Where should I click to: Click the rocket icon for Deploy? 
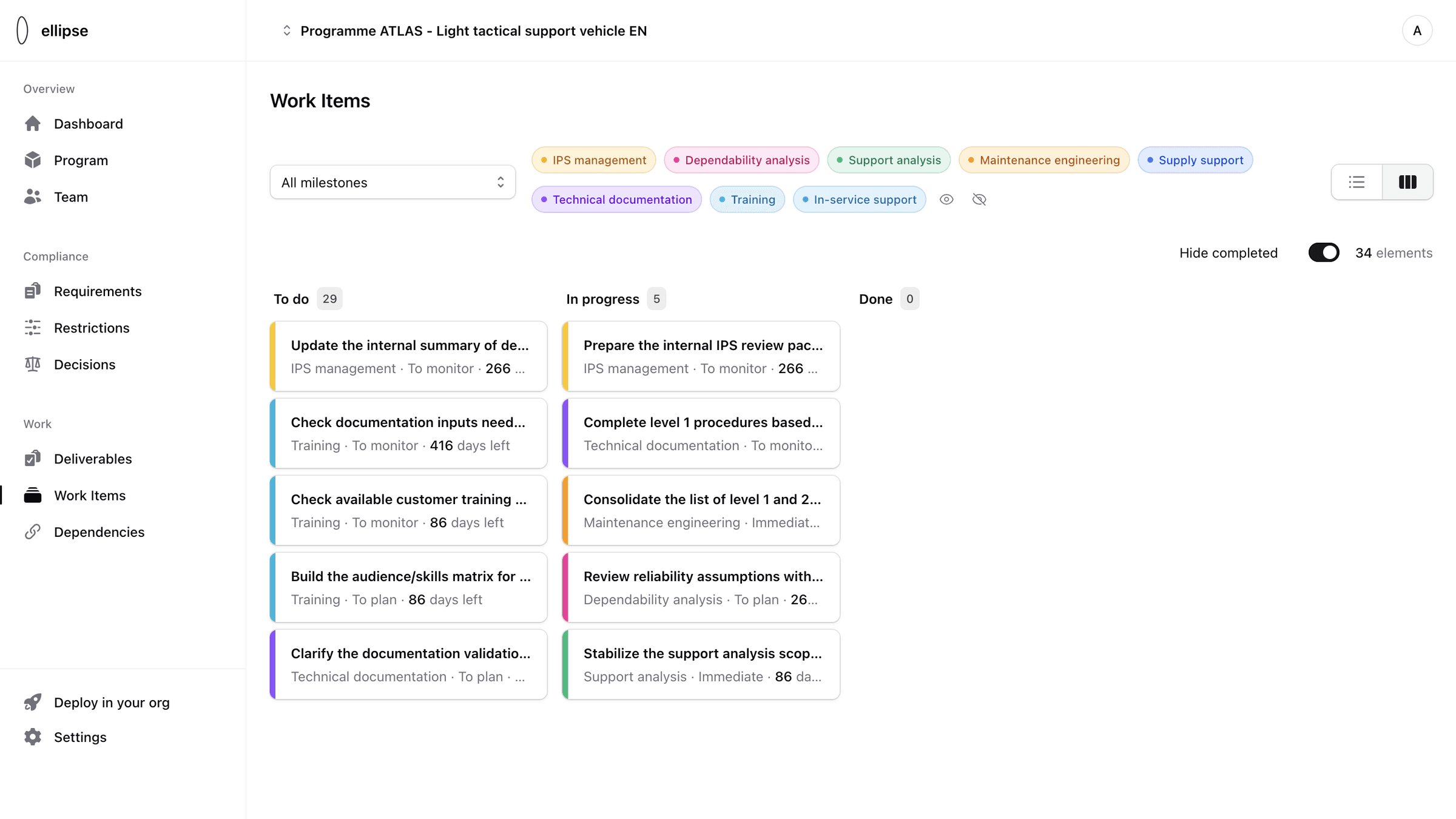[x=33, y=702]
